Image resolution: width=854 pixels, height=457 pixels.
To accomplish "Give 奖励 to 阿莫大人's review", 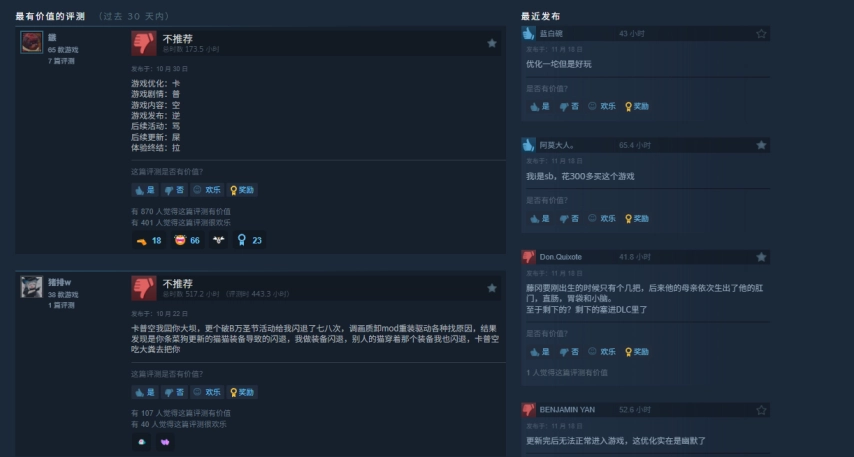I will point(637,218).
